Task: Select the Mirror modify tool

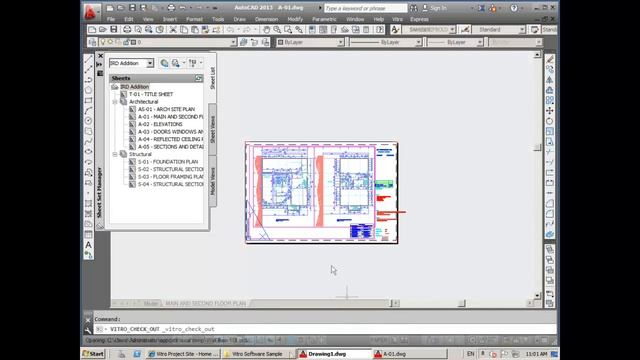Action: [x=550, y=80]
